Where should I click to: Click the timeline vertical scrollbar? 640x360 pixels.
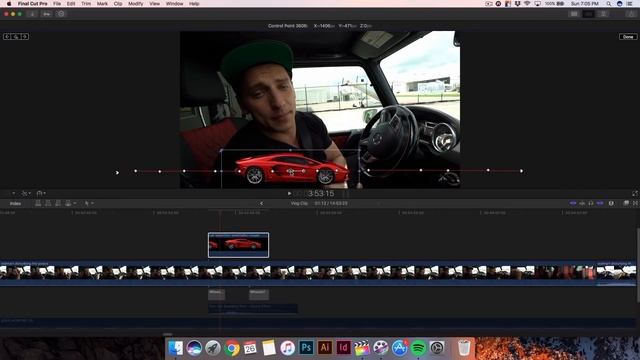pos(638,265)
